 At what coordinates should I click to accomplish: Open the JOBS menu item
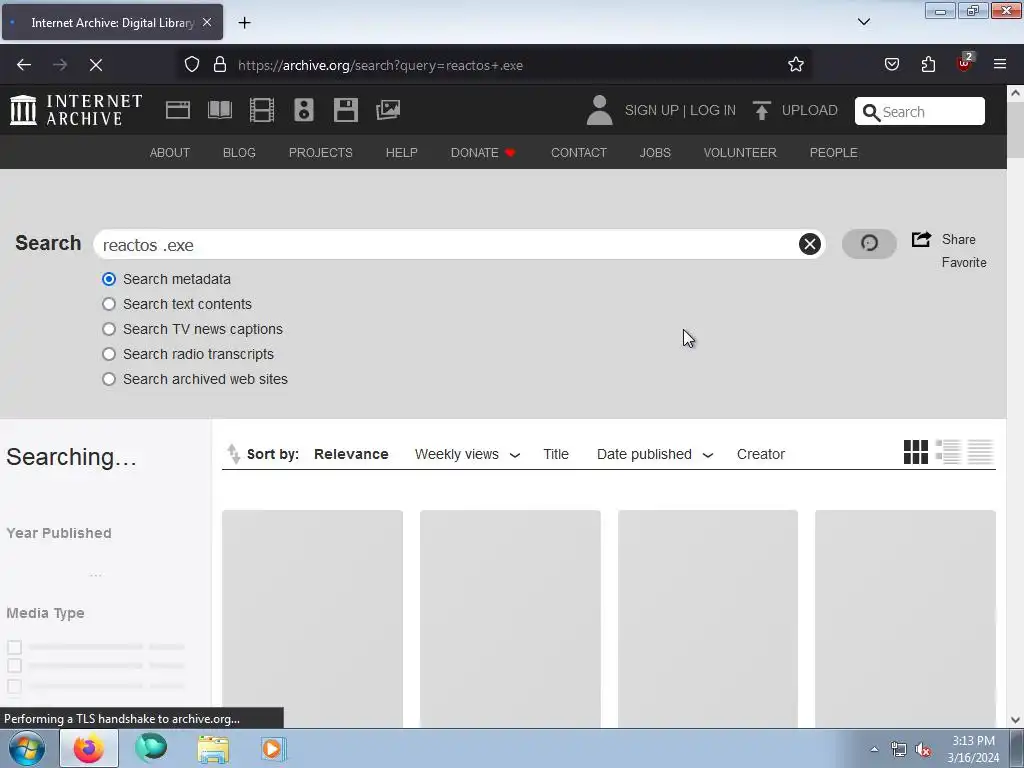[x=655, y=152]
